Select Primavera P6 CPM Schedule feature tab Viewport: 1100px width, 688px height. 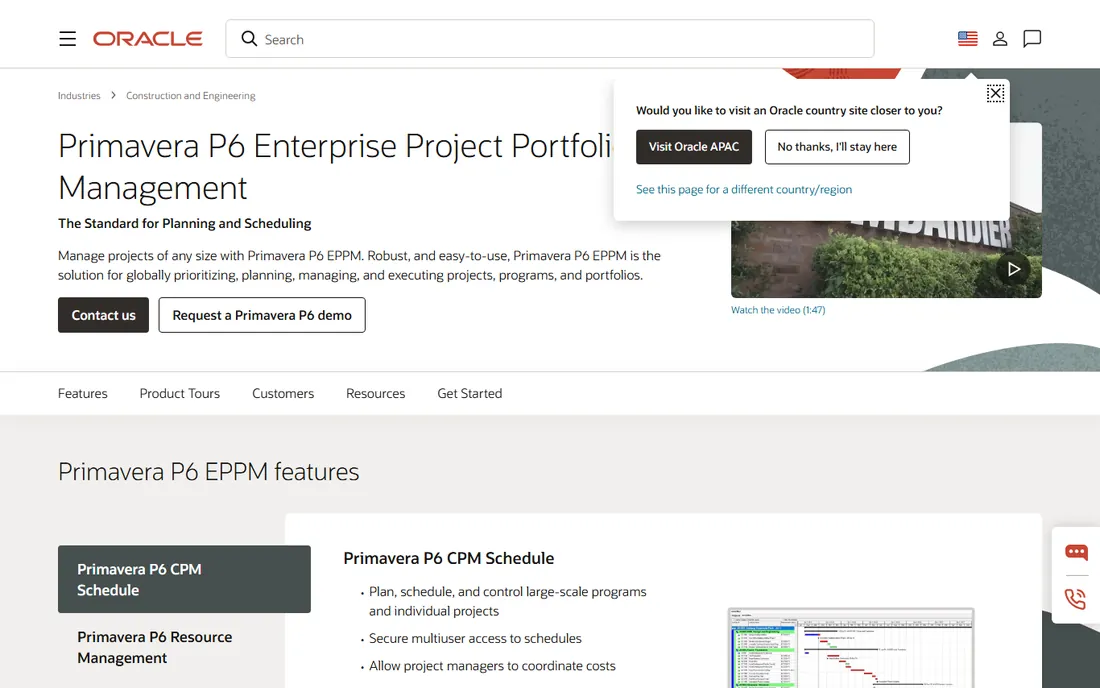pyautogui.click(x=184, y=579)
